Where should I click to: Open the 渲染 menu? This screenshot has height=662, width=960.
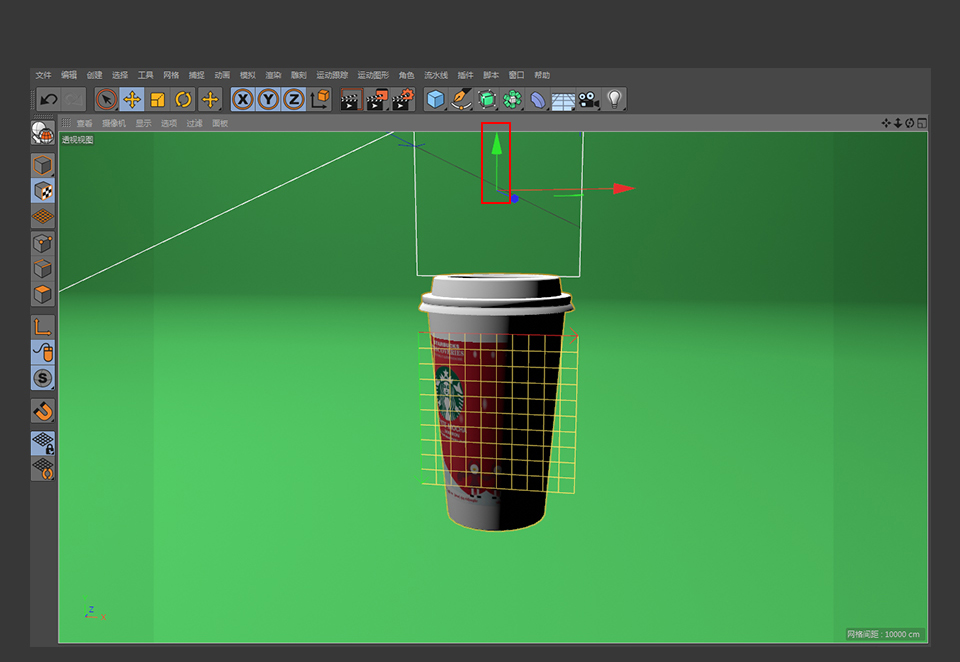tap(273, 75)
